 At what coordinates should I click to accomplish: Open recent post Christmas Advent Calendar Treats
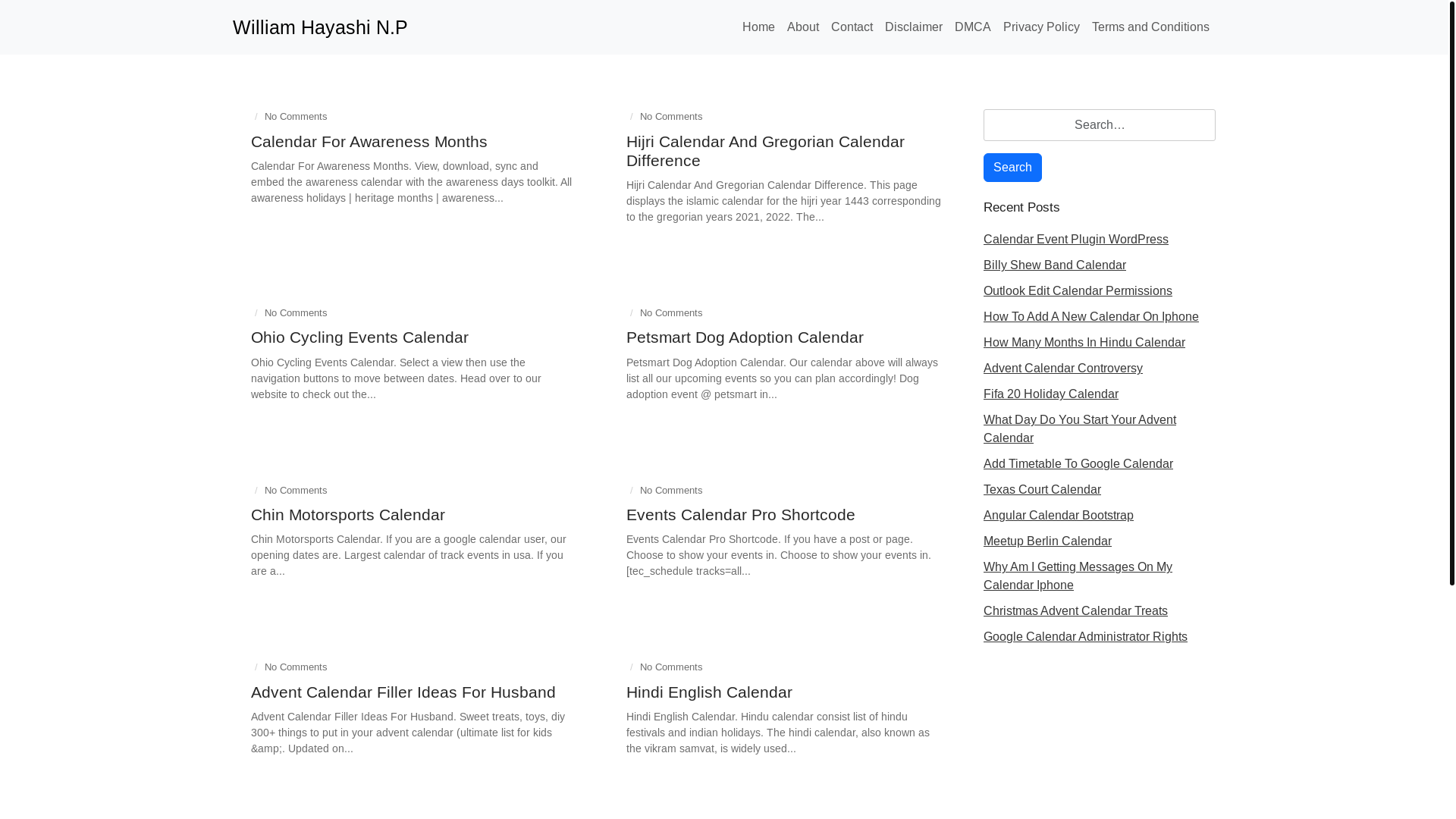point(1075,611)
